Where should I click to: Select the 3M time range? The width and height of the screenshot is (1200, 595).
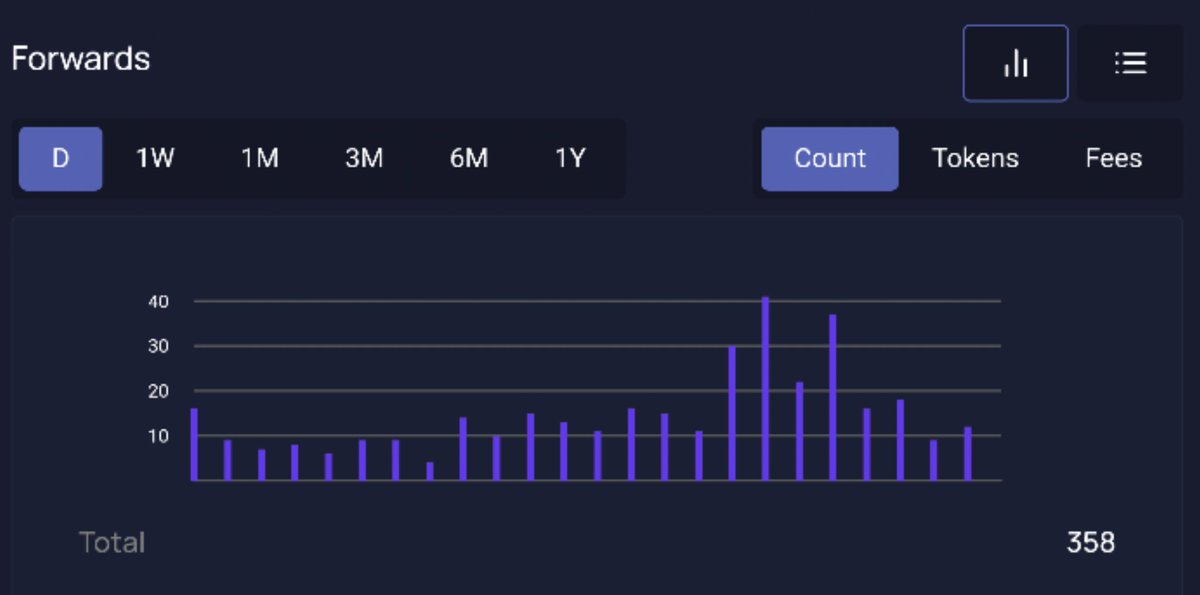[x=364, y=158]
